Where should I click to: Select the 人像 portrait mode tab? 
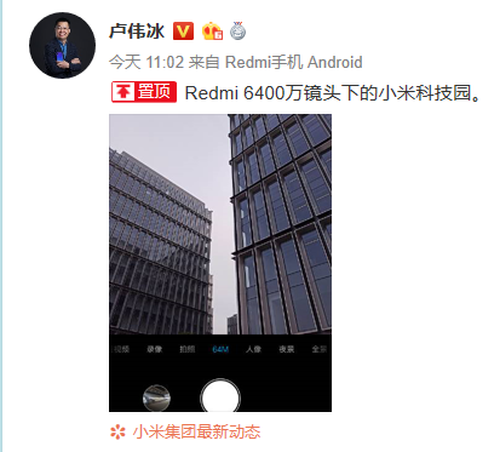(253, 349)
